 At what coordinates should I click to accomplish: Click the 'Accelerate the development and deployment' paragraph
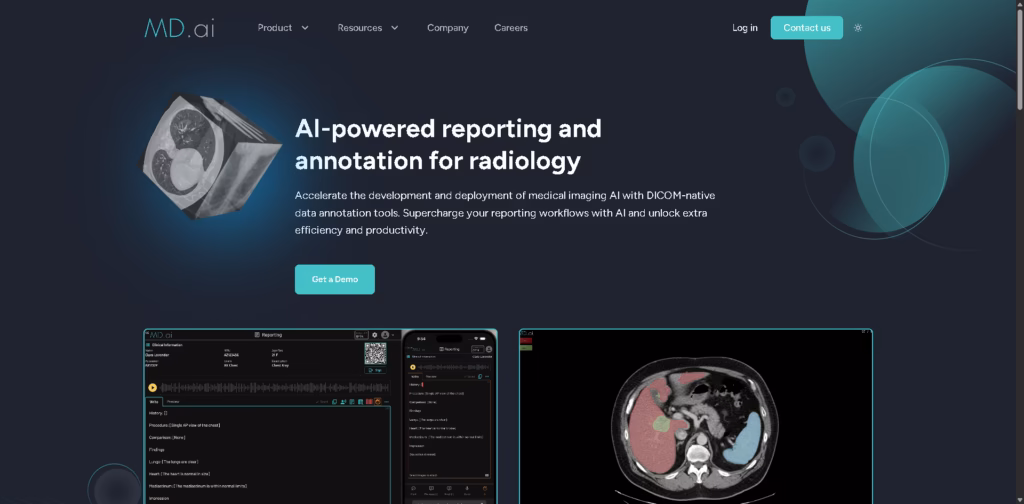tap(505, 213)
